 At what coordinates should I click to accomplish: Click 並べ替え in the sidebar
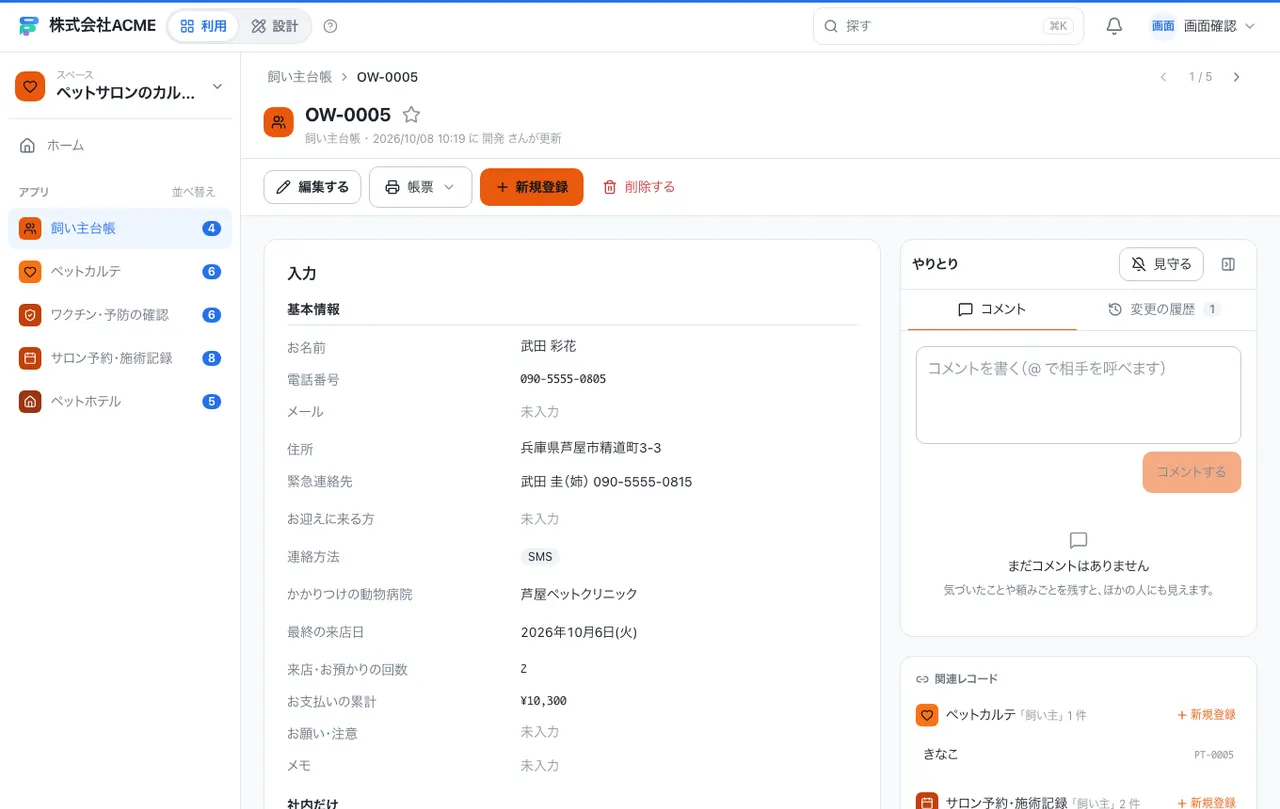[193, 192]
